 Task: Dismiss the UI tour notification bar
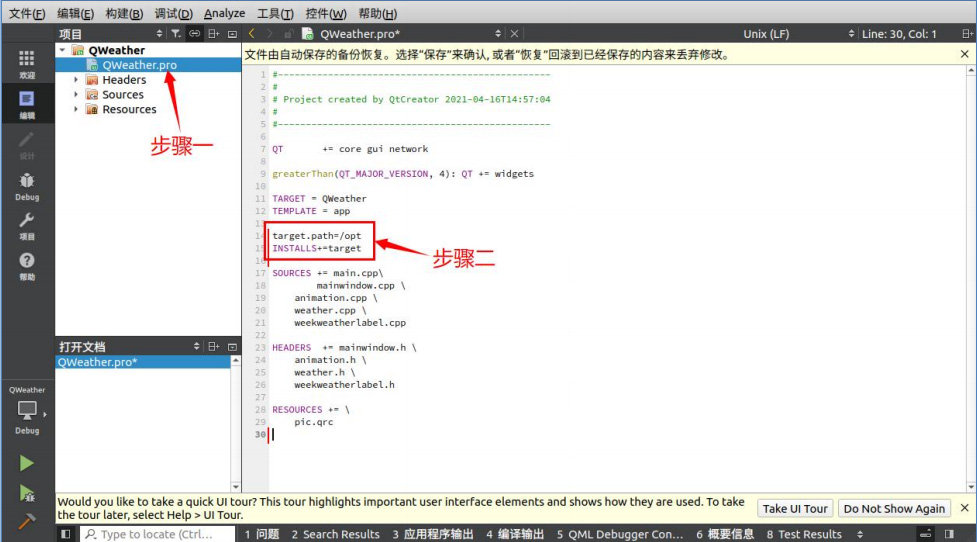click(965, 508)
